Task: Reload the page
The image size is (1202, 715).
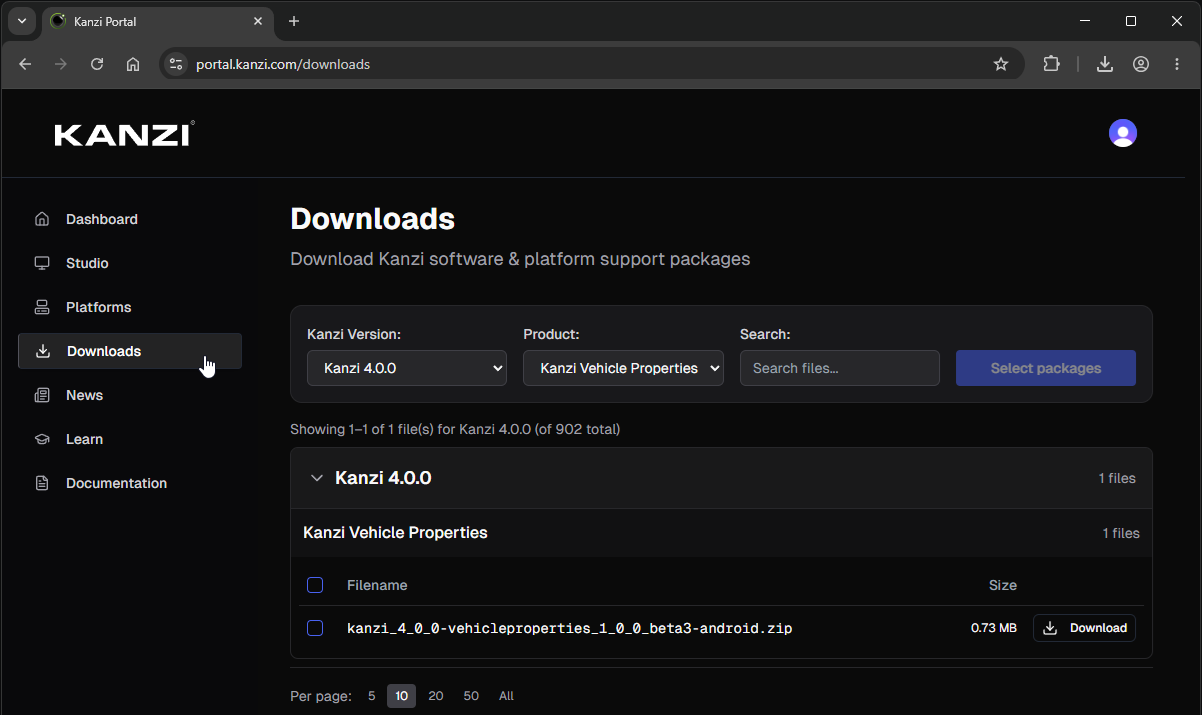Action: pyautogui.click(x=97, y=64)
